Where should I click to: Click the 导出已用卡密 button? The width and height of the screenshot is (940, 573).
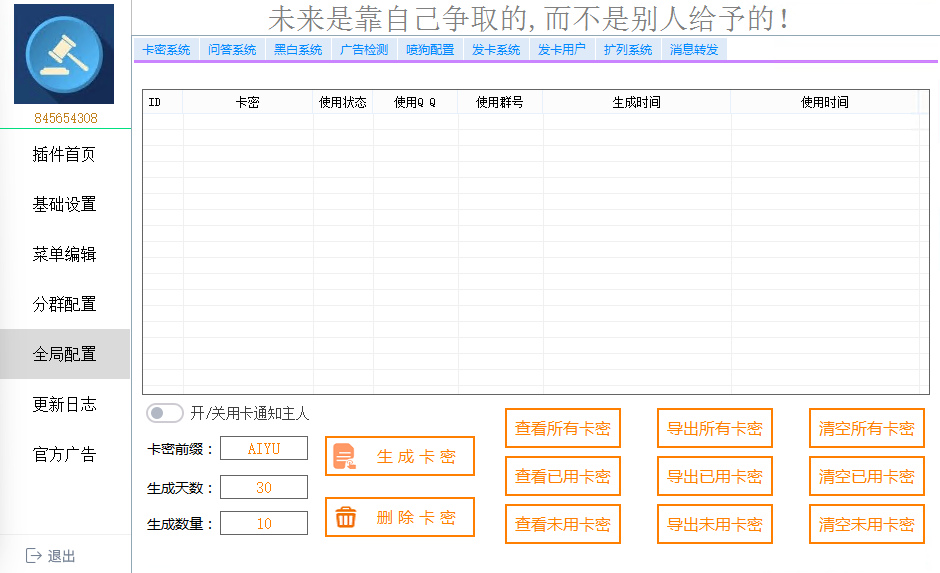coord(715,476)
